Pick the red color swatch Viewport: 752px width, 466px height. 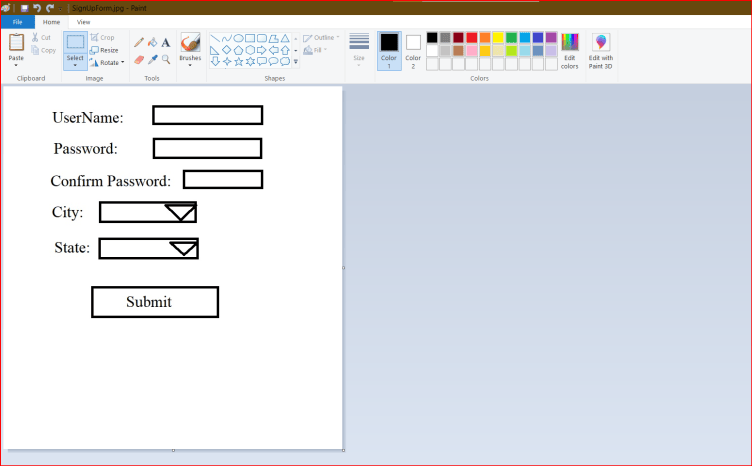[472, 37]
